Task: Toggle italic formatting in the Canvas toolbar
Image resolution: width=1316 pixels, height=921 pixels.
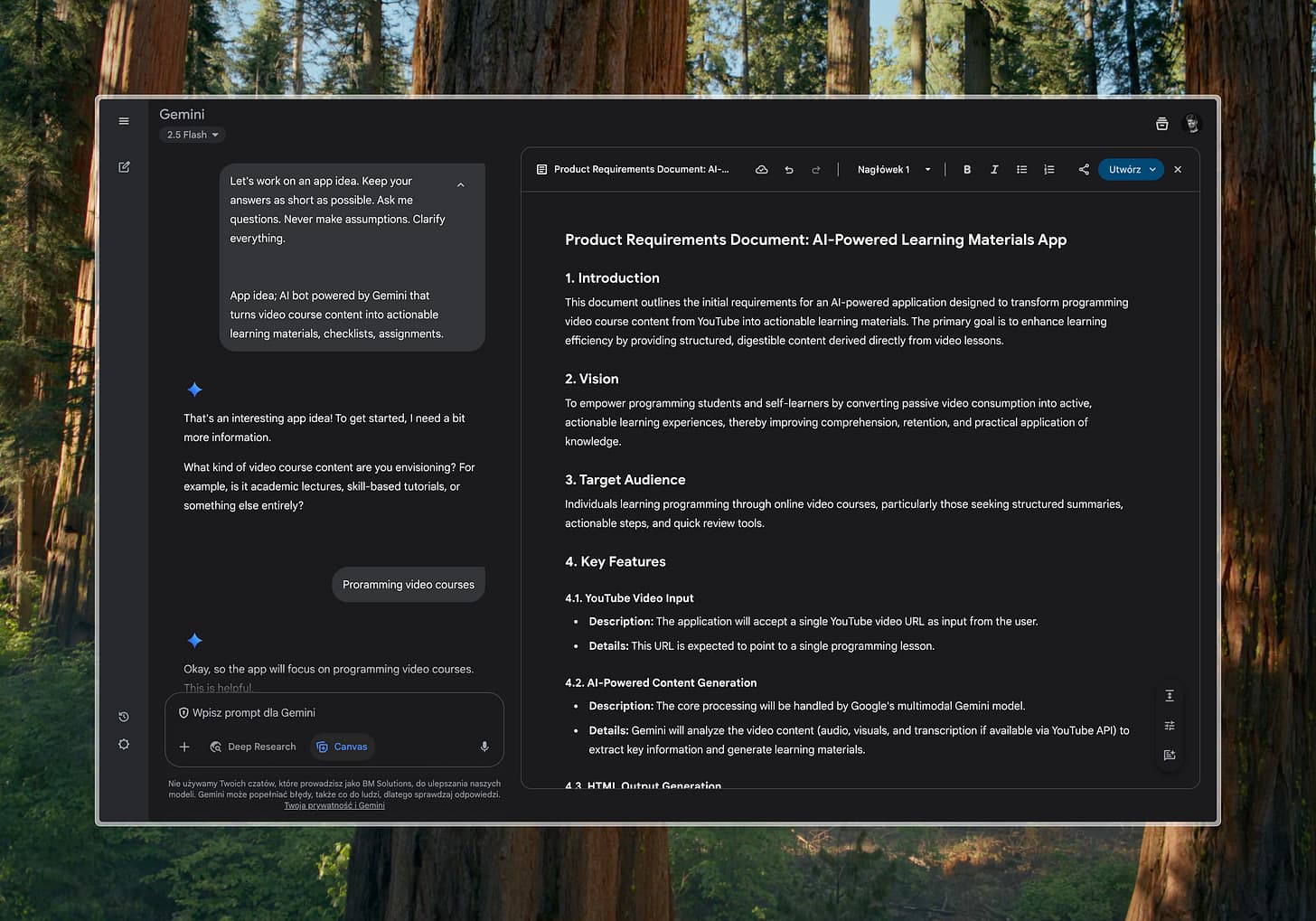Action: coord(994,169)
